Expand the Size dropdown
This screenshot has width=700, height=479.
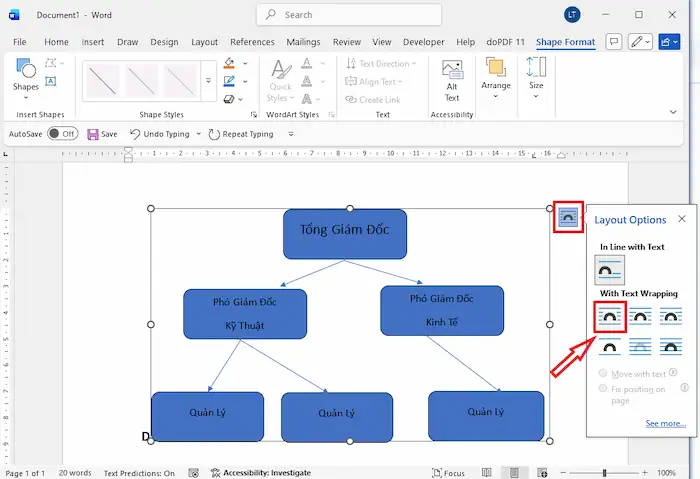(x=536, y=76)
